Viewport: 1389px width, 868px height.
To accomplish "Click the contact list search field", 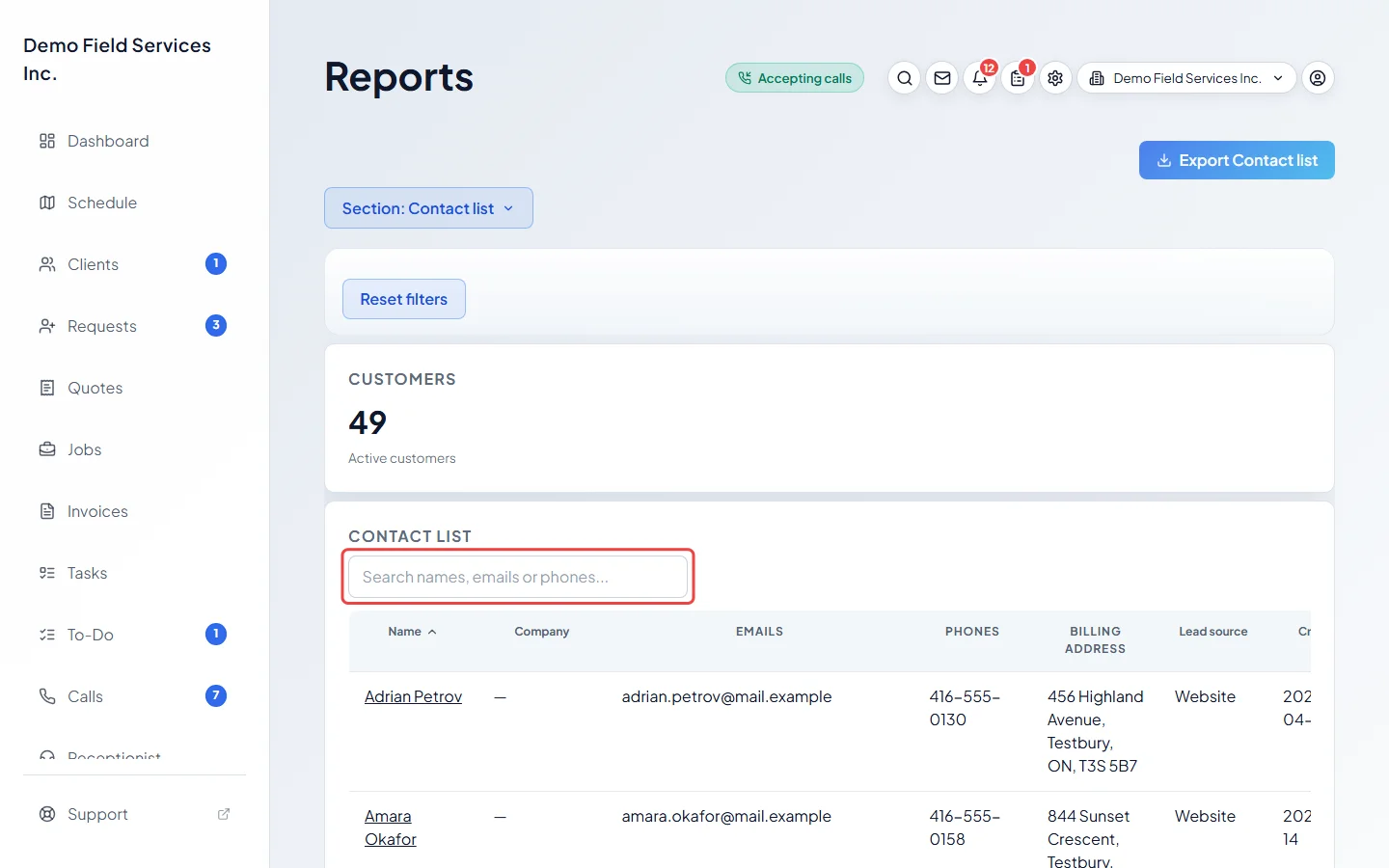I will (518, 577).
